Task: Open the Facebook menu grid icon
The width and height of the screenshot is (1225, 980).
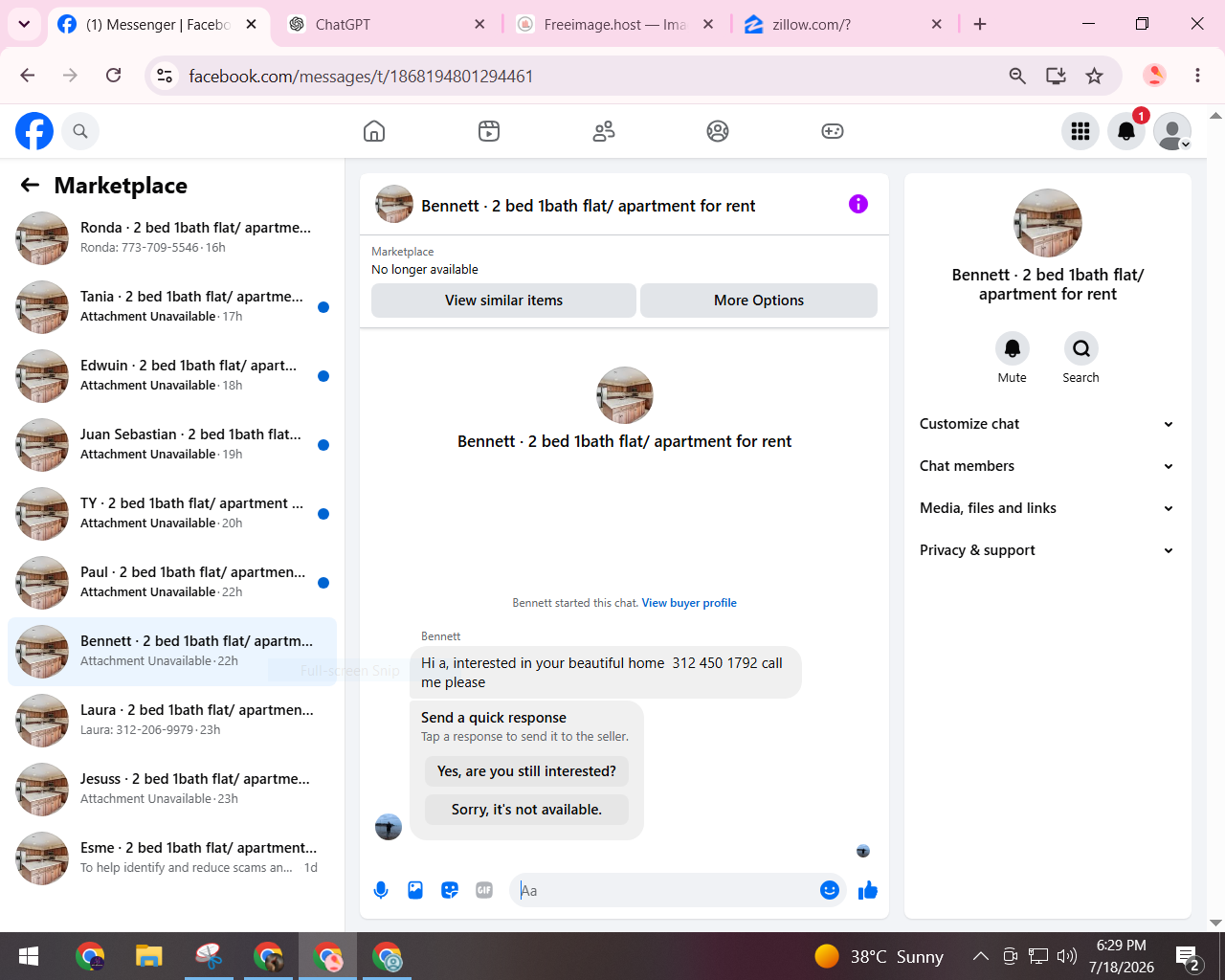Action: pyautogui.click(x=1080, y=131)
